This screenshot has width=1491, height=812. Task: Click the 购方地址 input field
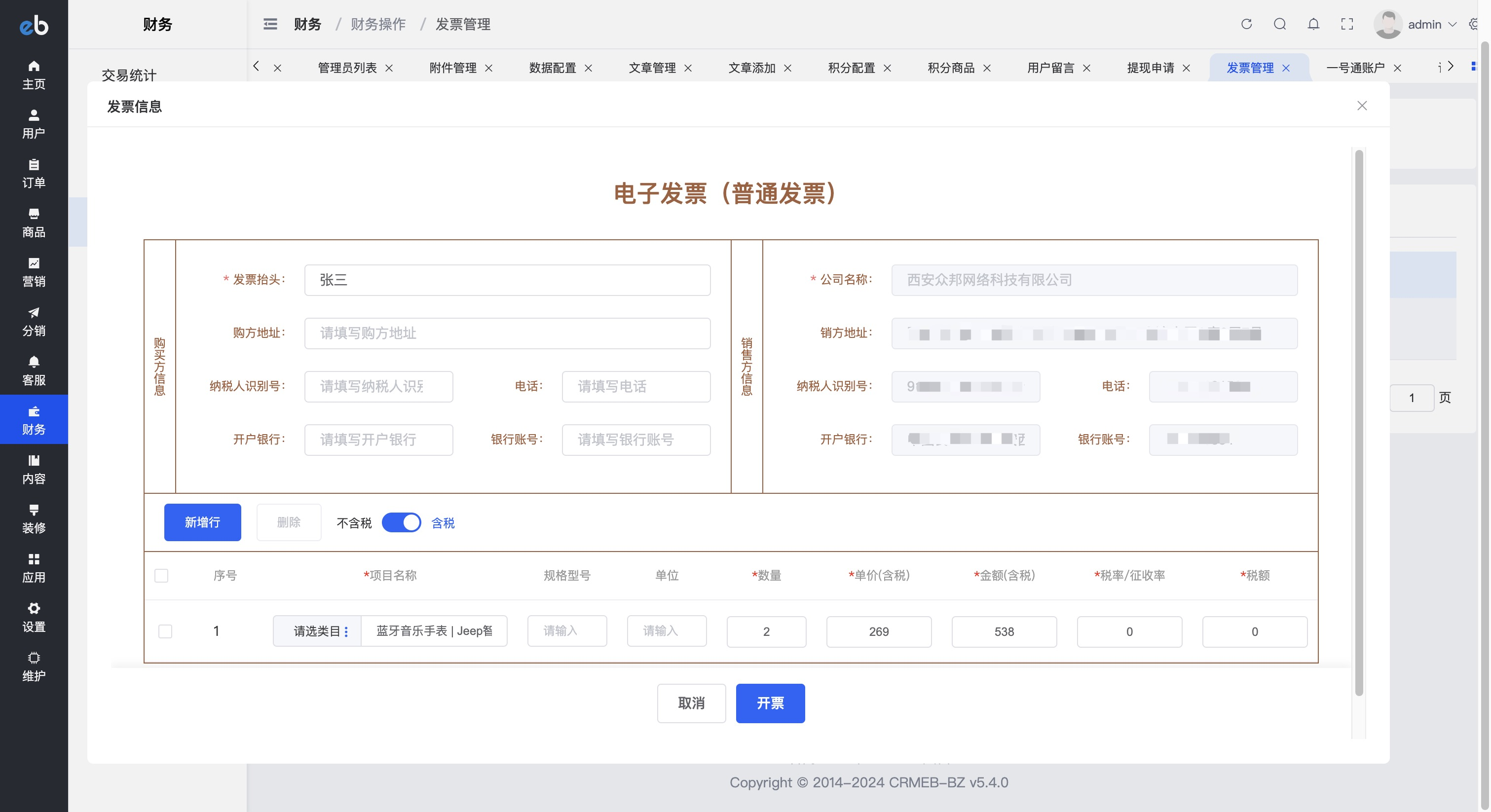coord(507,333)
